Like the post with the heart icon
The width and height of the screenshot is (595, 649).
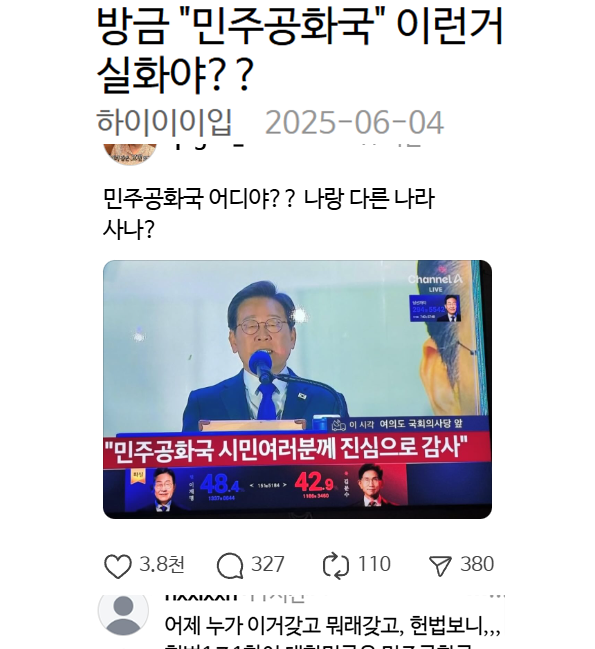click(118, 566)
